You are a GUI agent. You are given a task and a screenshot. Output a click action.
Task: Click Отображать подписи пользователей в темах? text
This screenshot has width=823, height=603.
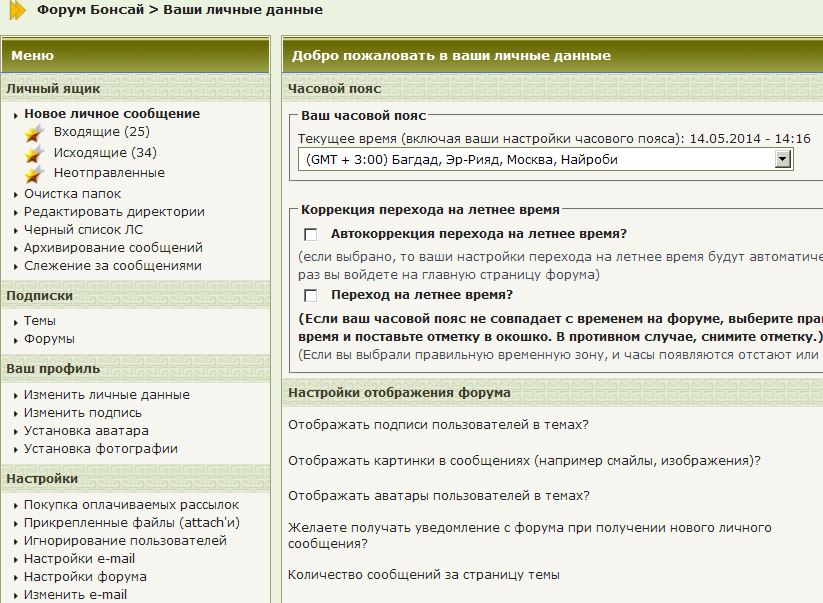pyautogui.click(x=438, y=425)
